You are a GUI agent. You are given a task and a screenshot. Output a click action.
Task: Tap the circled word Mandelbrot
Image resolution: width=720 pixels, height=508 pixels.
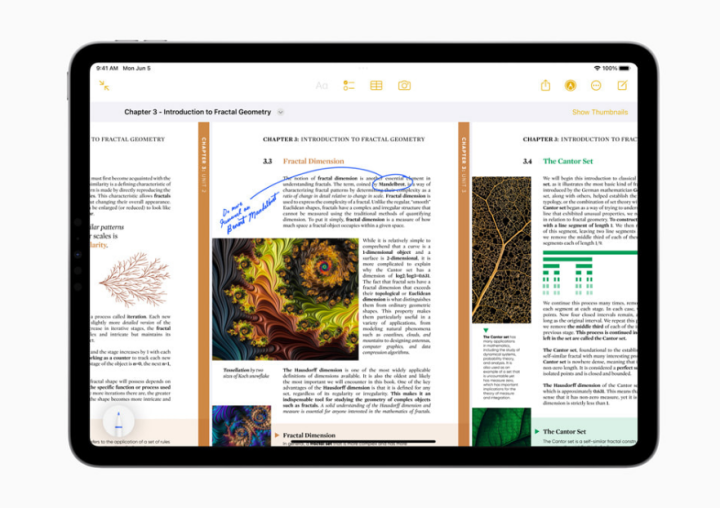(392, 184)
